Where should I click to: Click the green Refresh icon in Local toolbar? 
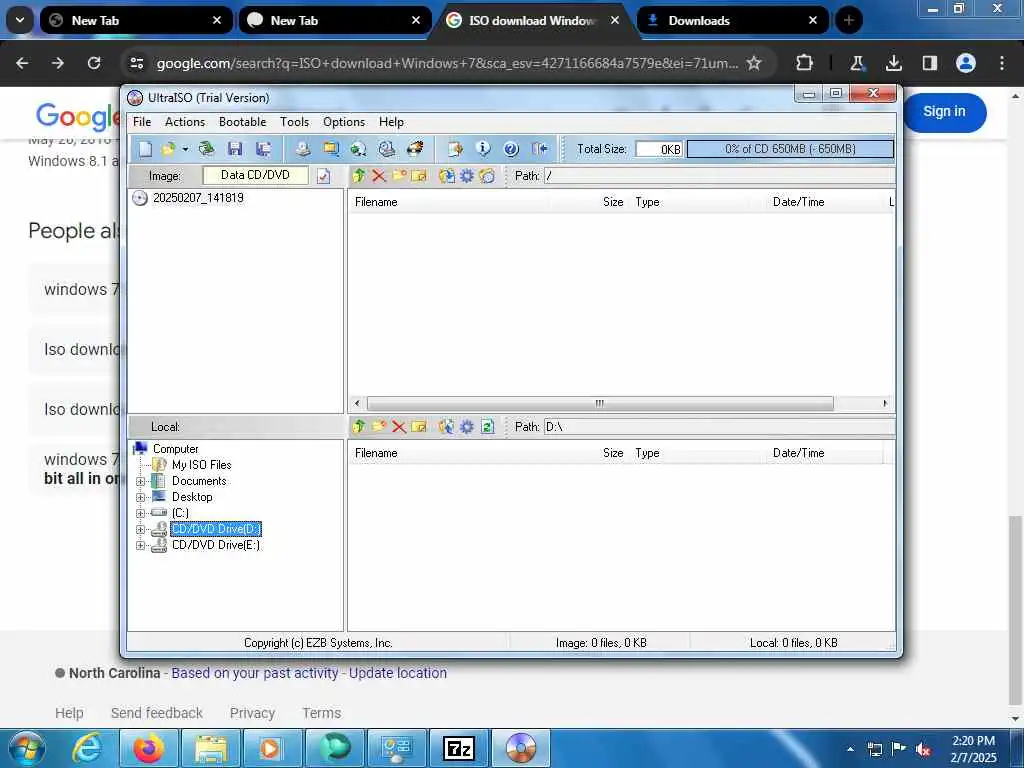click(487, 426)
